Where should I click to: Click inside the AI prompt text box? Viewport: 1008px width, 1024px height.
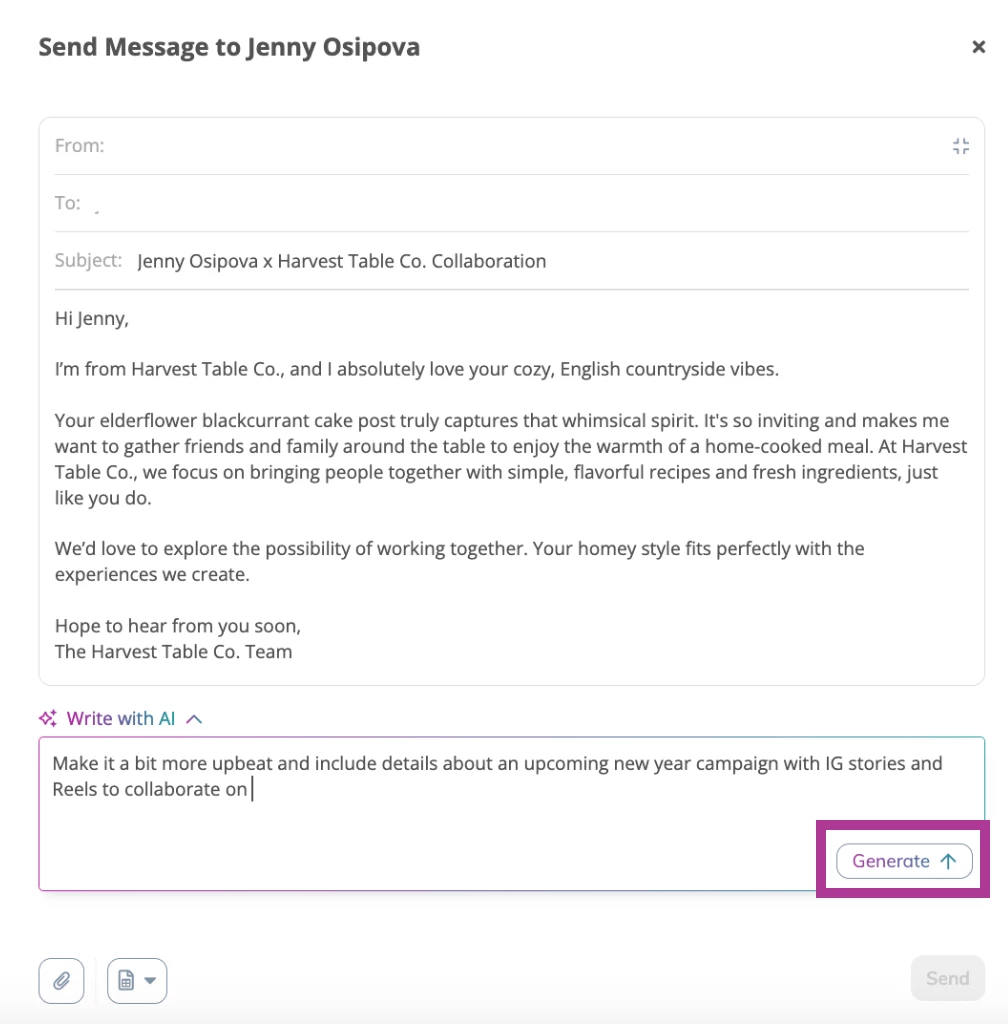pos(511,814)
